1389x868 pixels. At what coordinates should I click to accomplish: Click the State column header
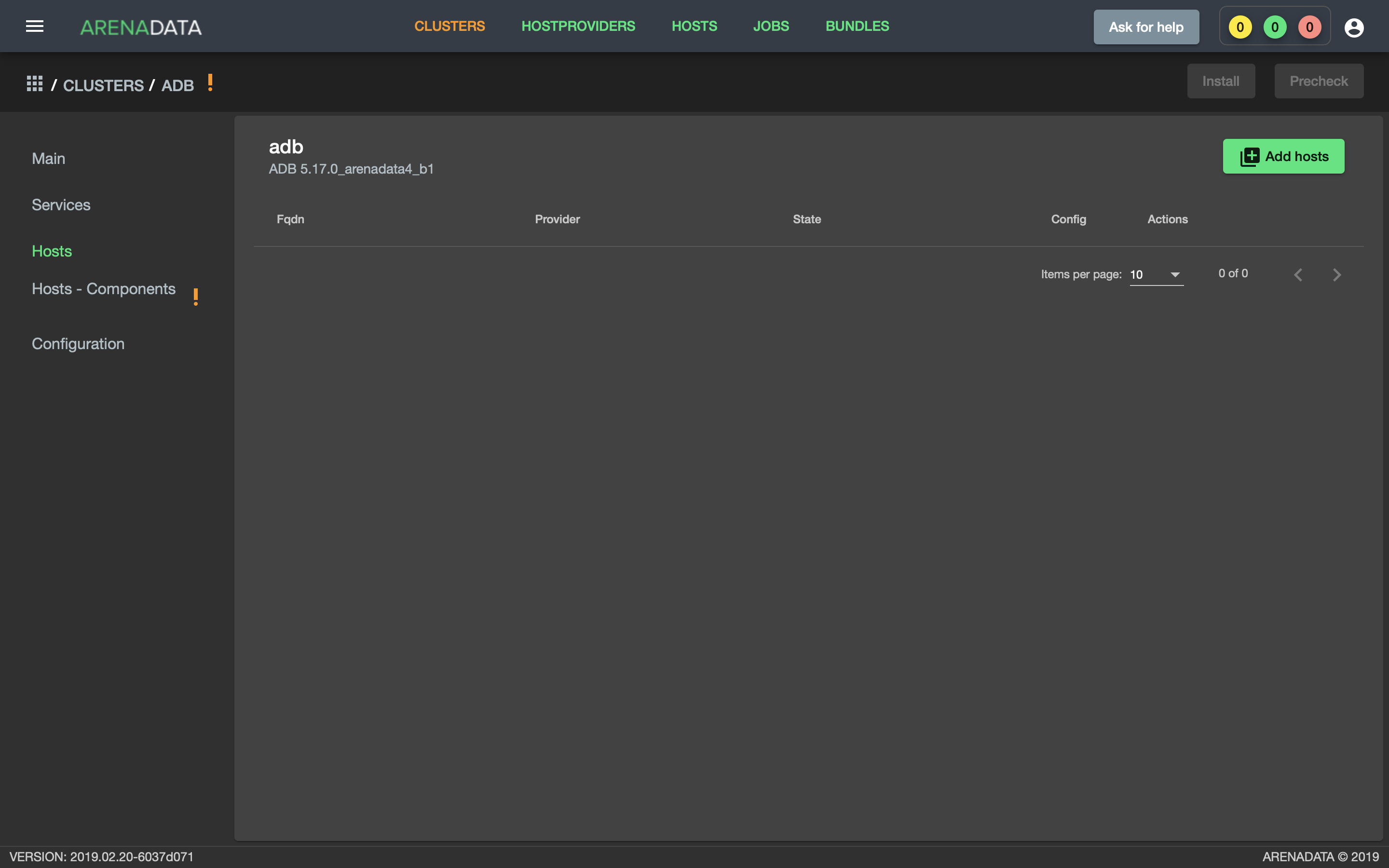(806, 219)
